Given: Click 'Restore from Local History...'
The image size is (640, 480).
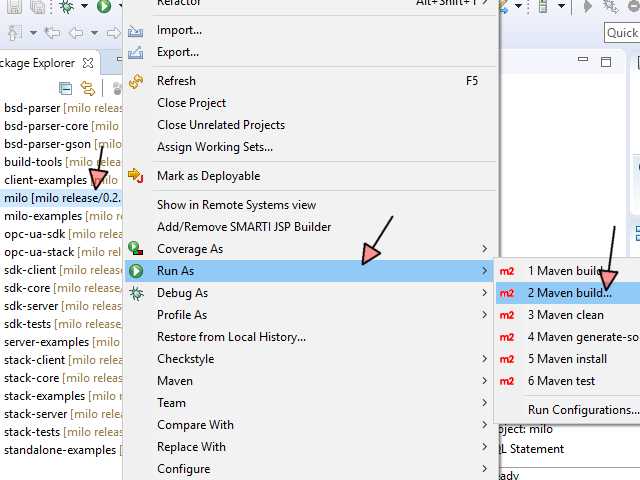Looking at the screenshot, I should pos(231,337).
